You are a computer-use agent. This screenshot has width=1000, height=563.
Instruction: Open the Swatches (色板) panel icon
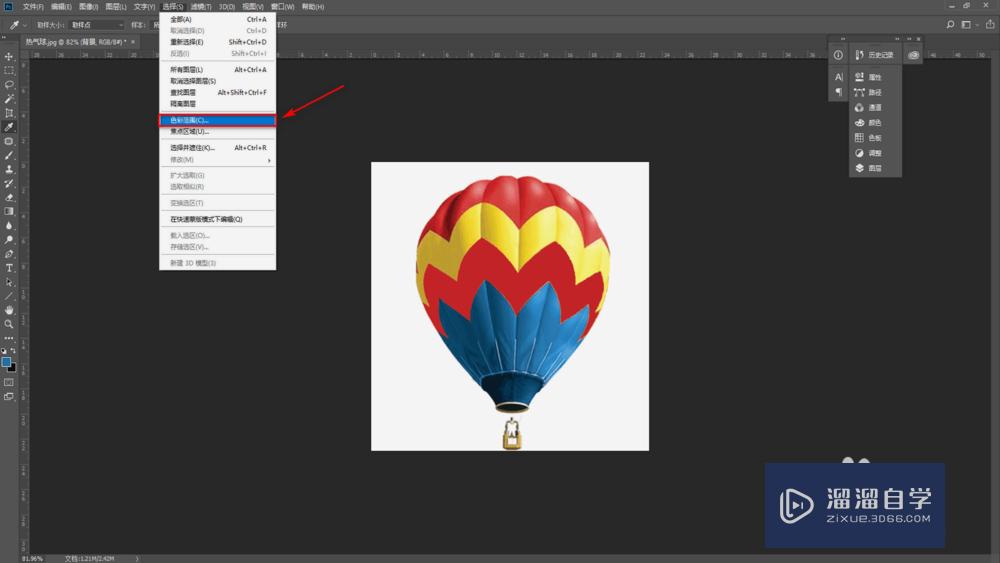(x=868, y=138)
